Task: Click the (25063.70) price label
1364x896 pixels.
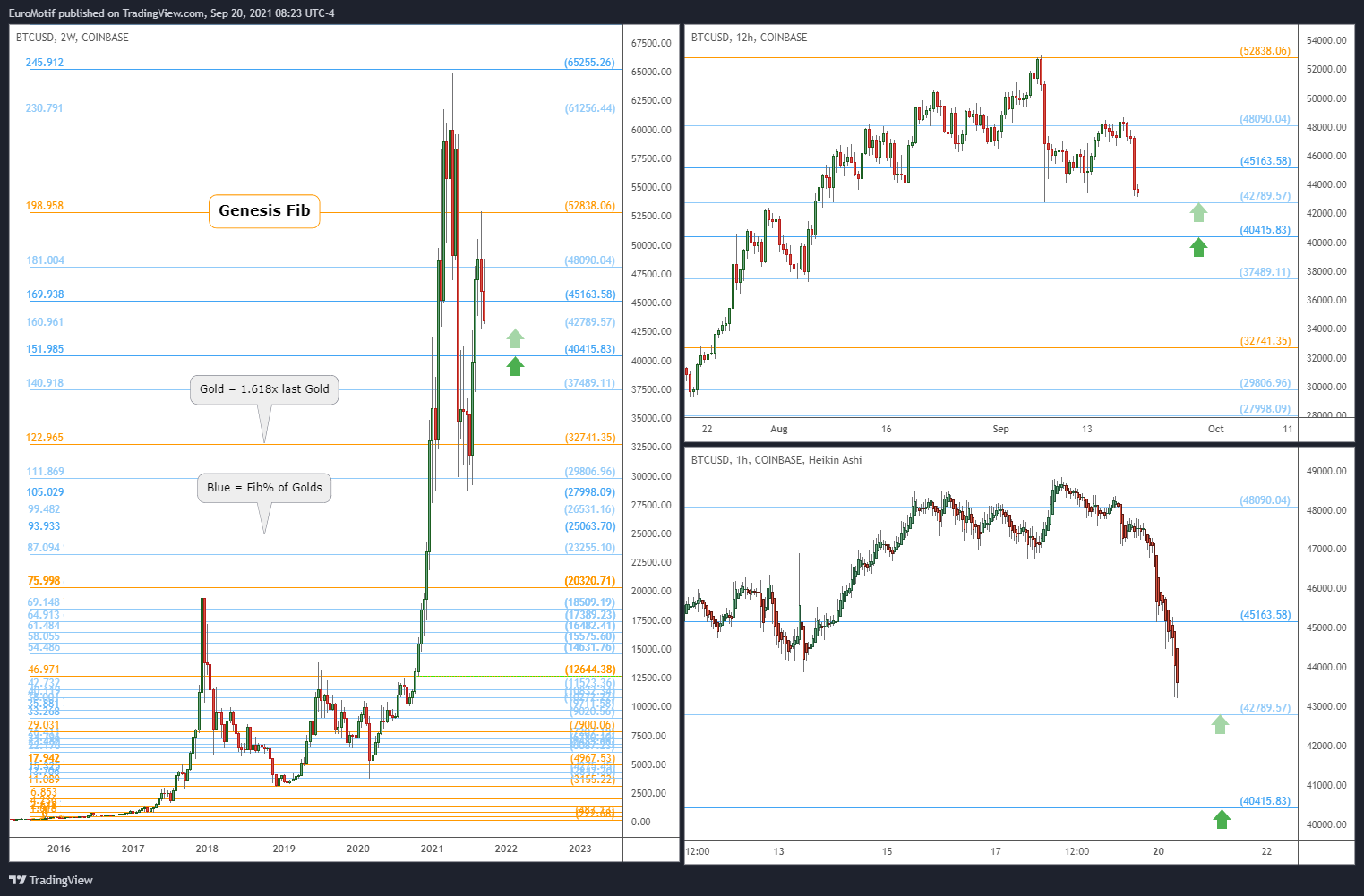Action: (x=590, y=526)
